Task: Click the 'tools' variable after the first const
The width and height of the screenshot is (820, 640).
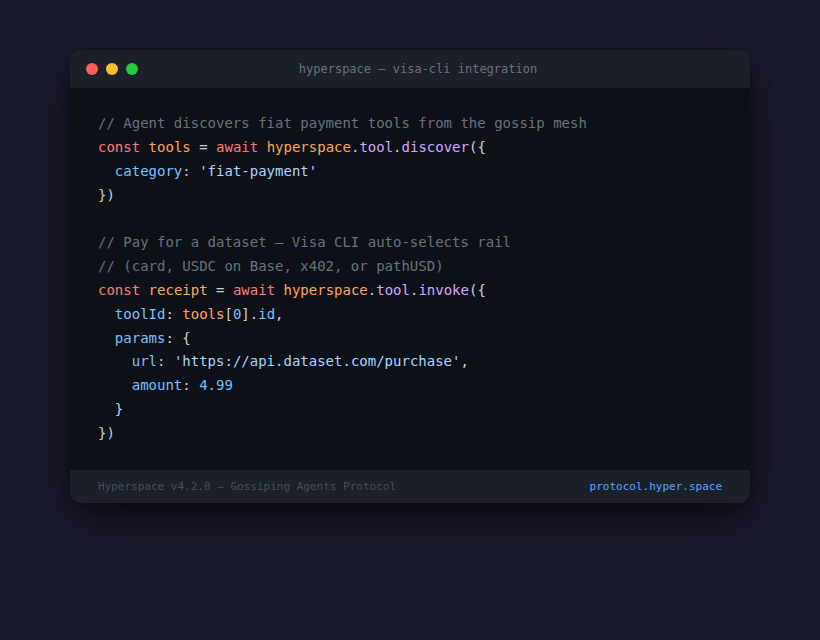Action: 169,147
